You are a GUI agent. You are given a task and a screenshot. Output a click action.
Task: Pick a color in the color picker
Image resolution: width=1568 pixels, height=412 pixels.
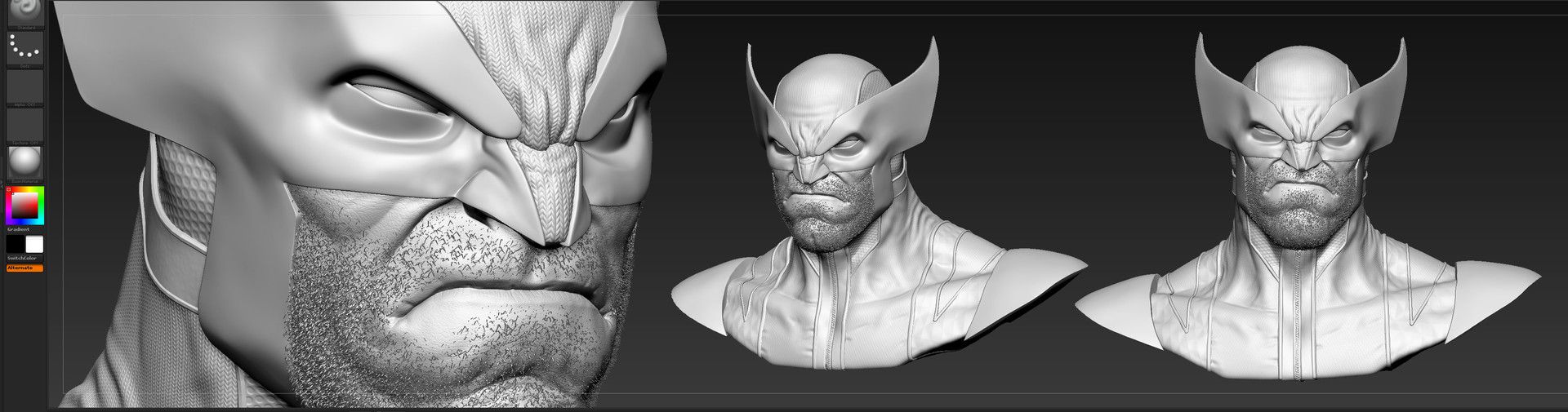coord(24,205)
